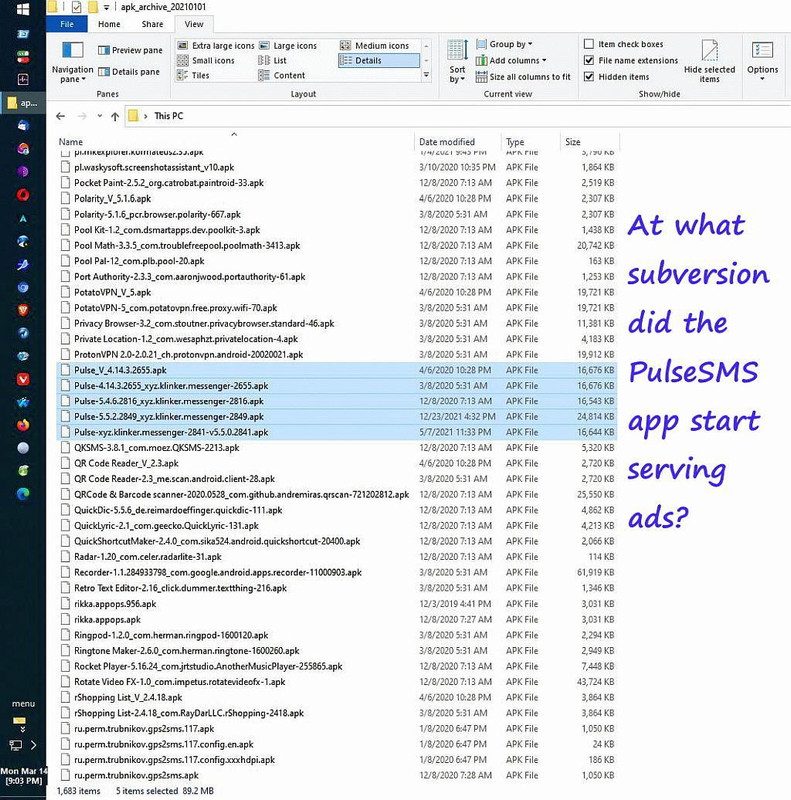Click file icon of Radar-1.20 apk

[x=65, y=557]
